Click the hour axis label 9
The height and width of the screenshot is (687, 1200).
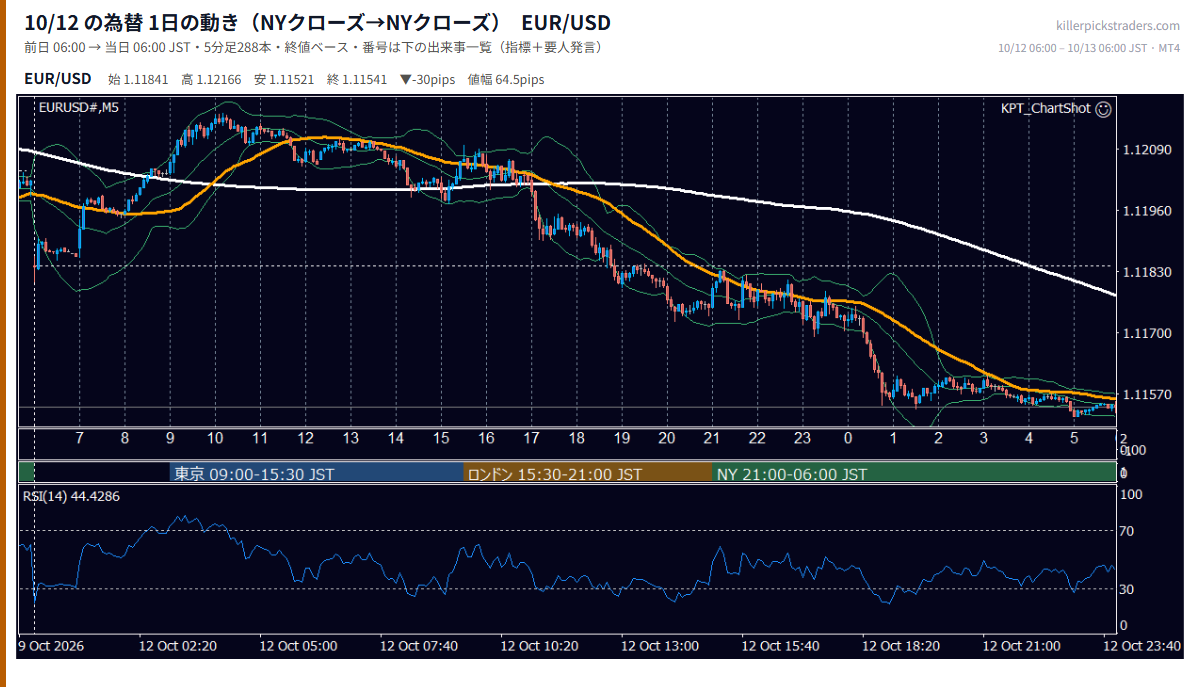(170, 438)
